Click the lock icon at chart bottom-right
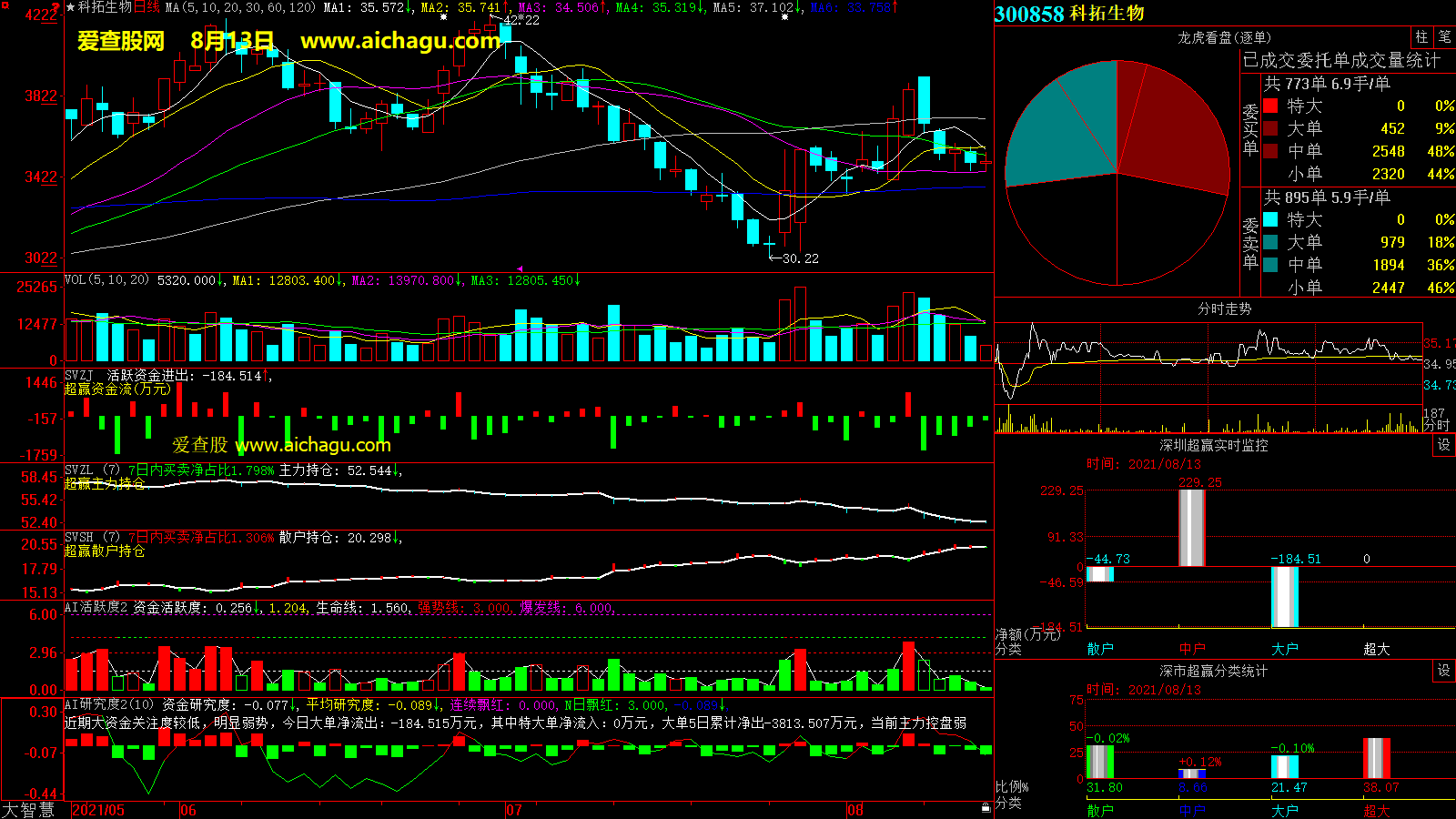 (x=986, y=807)
